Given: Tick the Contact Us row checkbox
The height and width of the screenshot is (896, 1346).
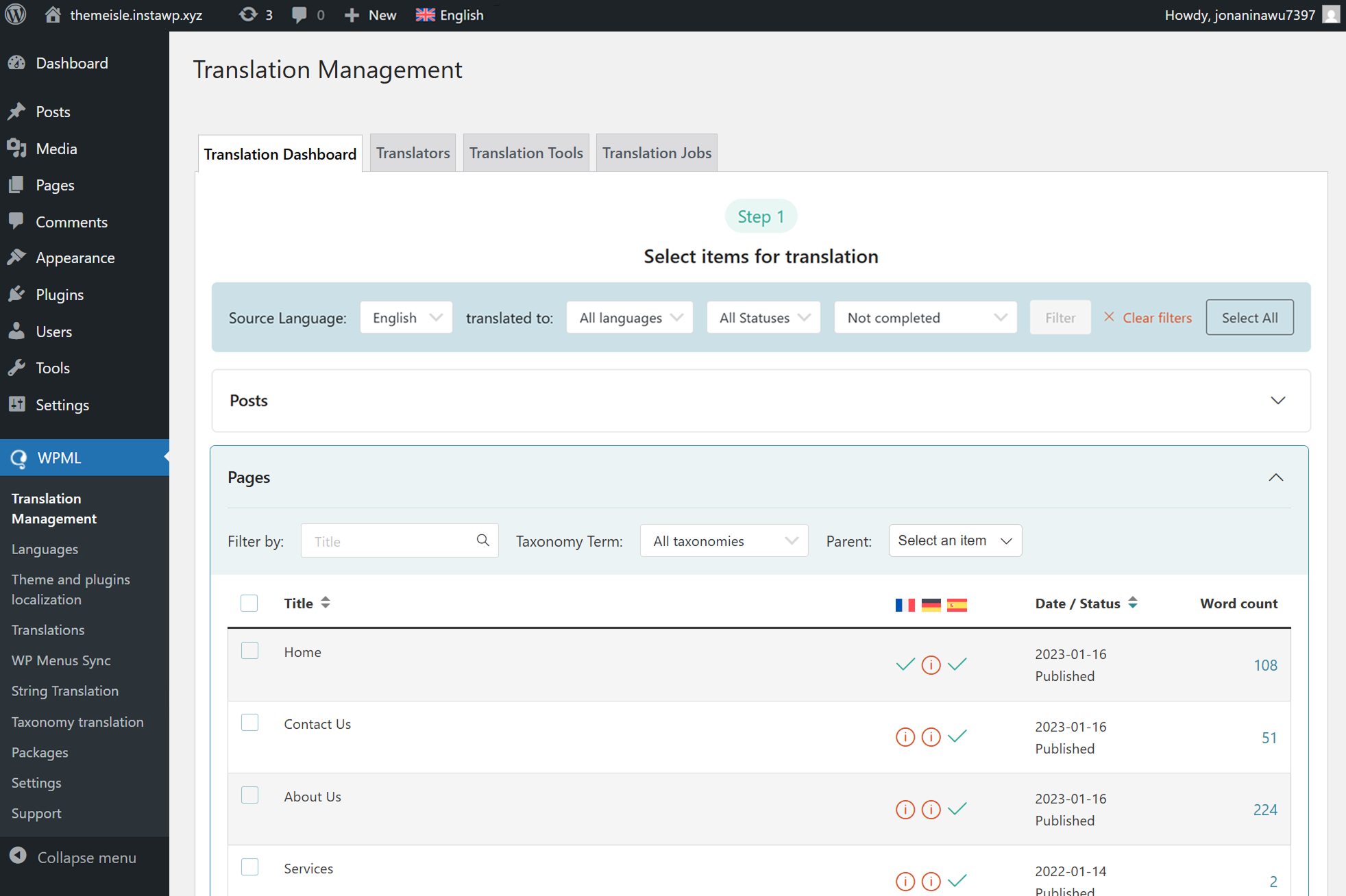Looking at the screenshot, I should tap(249, 723).
